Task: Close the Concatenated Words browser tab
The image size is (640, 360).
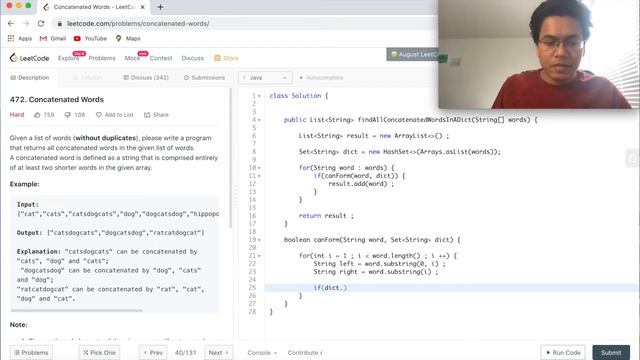Action: (142, 7)
